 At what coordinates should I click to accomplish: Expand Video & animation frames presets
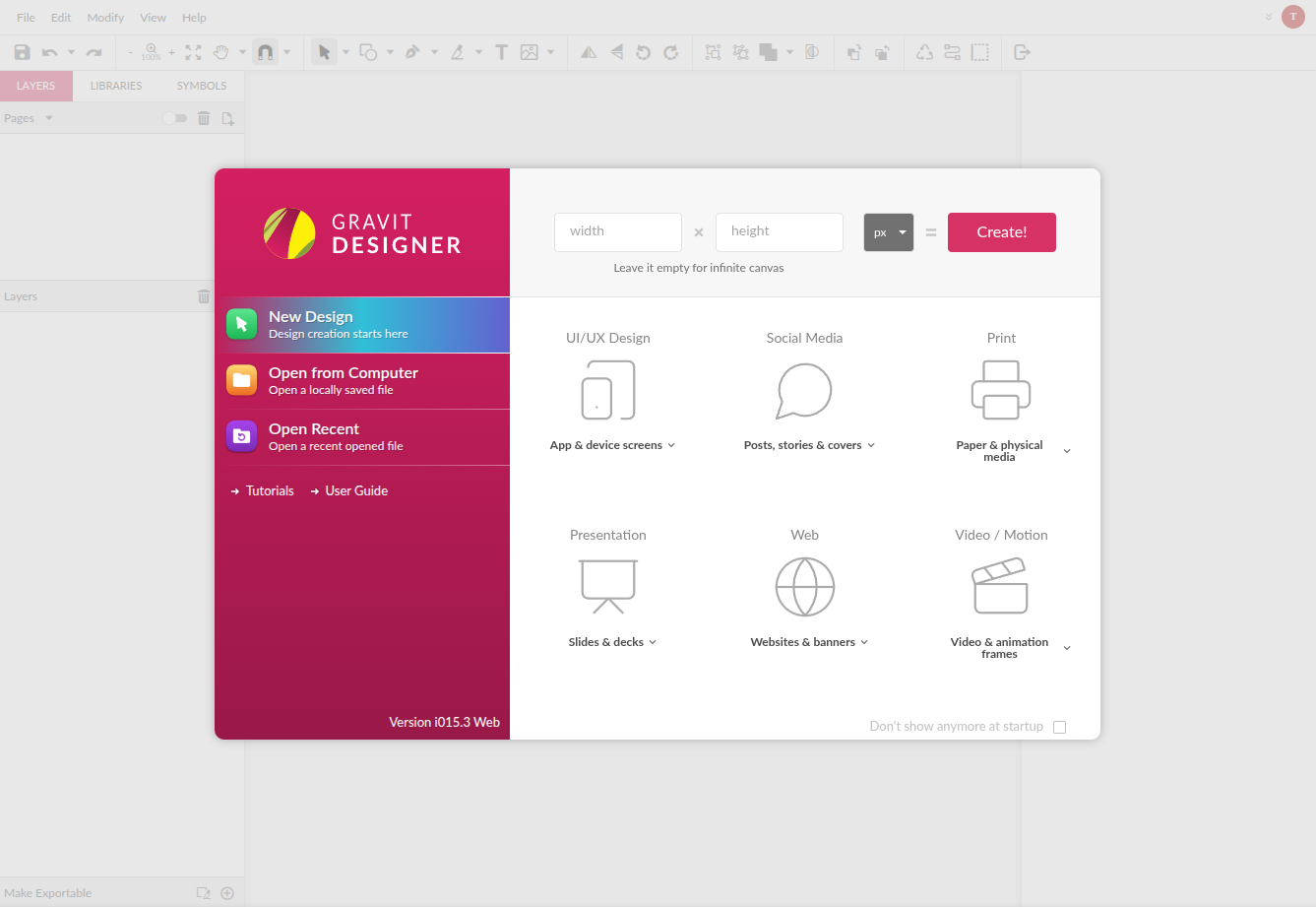point(1067,648)
